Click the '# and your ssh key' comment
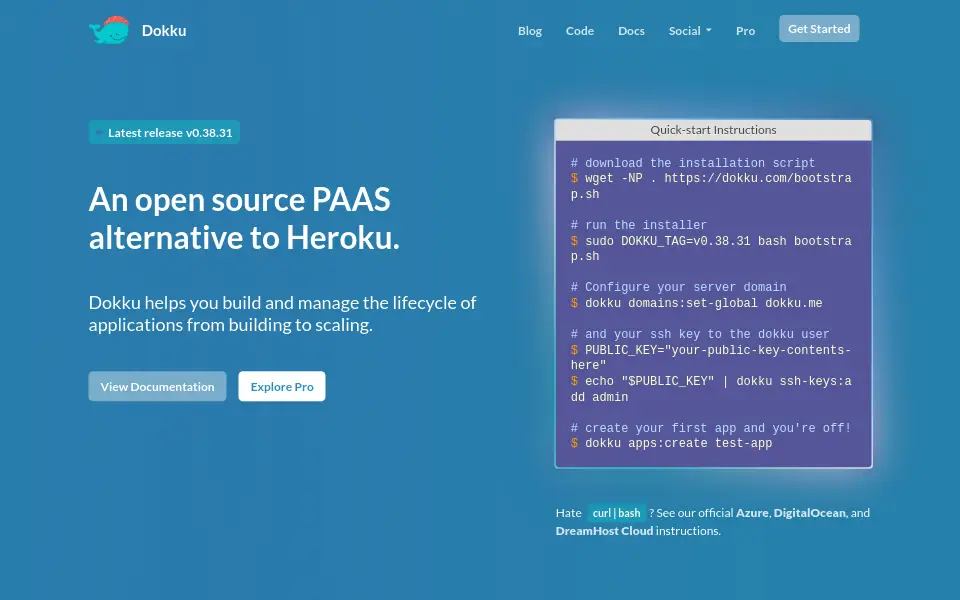The height and width of the screenshot is (600, 960). pos(700,334)
